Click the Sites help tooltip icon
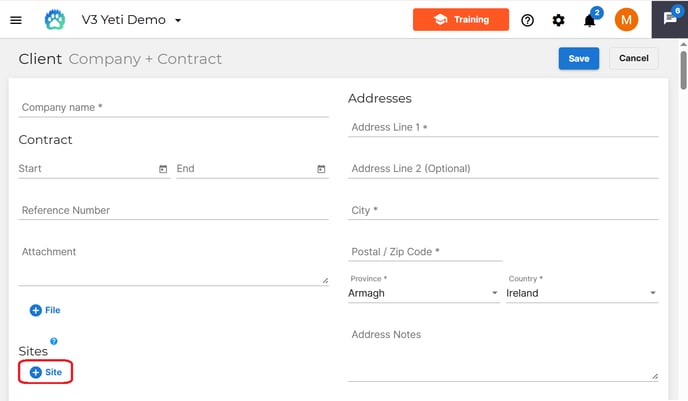Viewport: 688px width, 401px height. [x=54, y=341]
